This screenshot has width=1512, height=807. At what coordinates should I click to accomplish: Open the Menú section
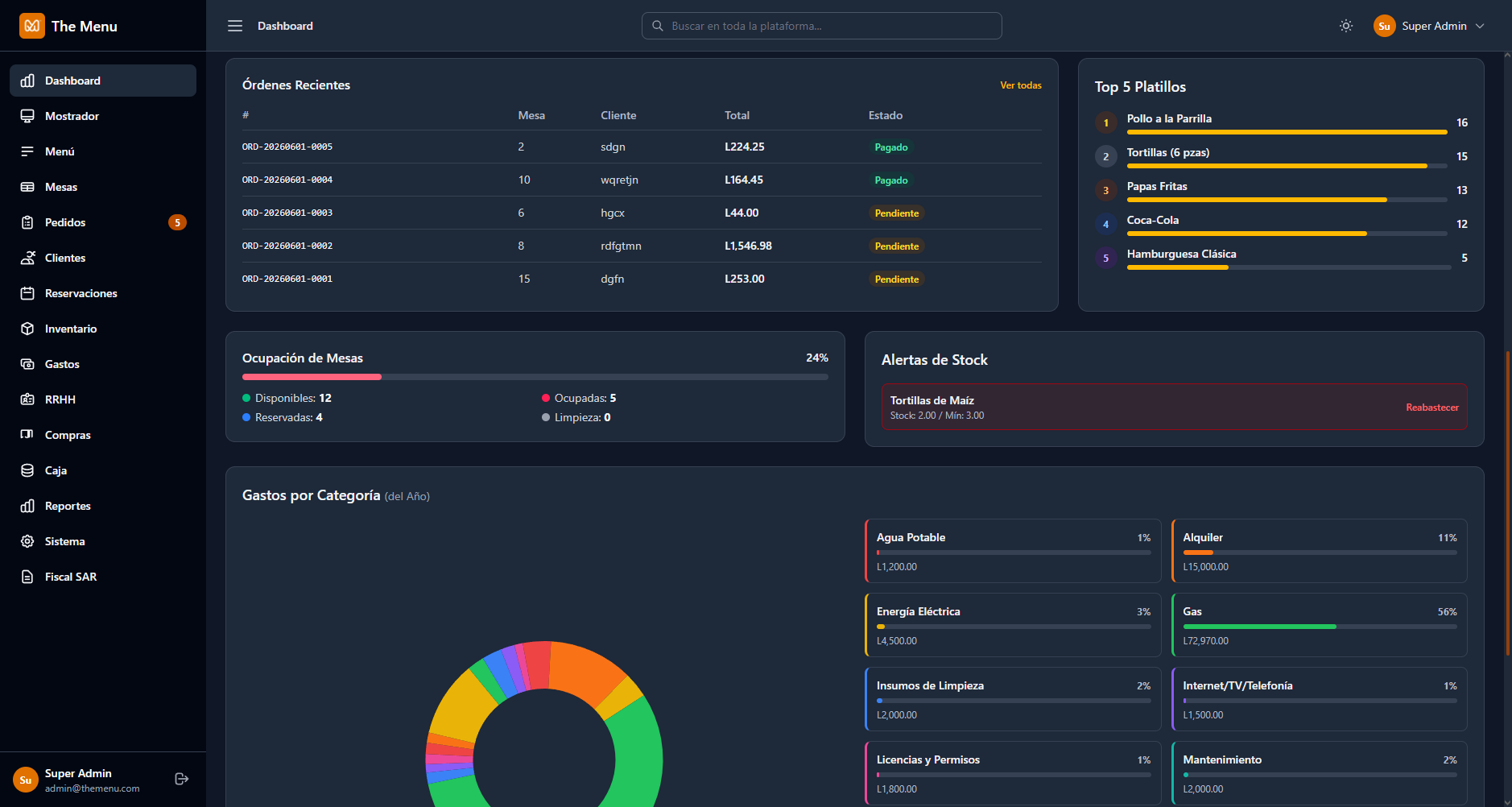pos(103,151)
